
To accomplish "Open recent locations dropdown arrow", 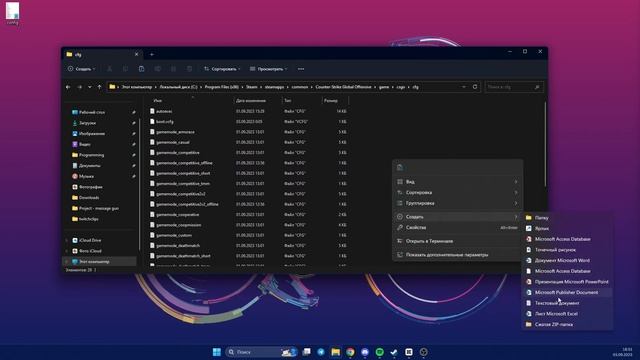I will (x=90, y=87).
